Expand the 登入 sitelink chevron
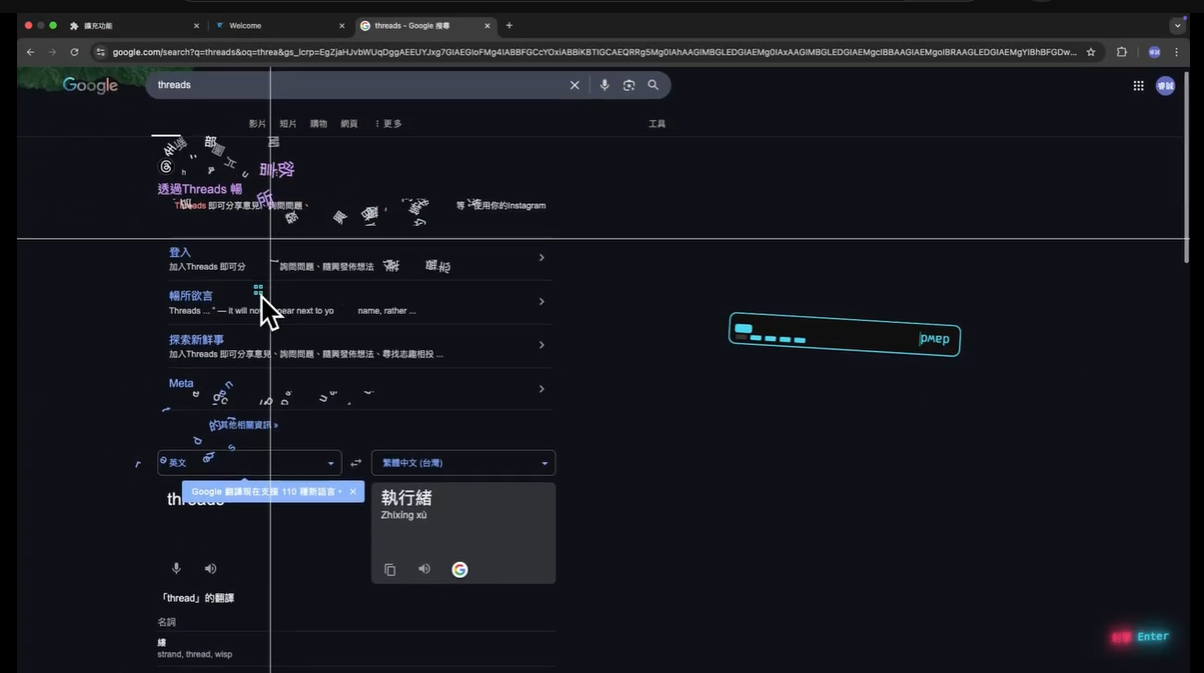1204x673 pixels. tap(542, 258)
